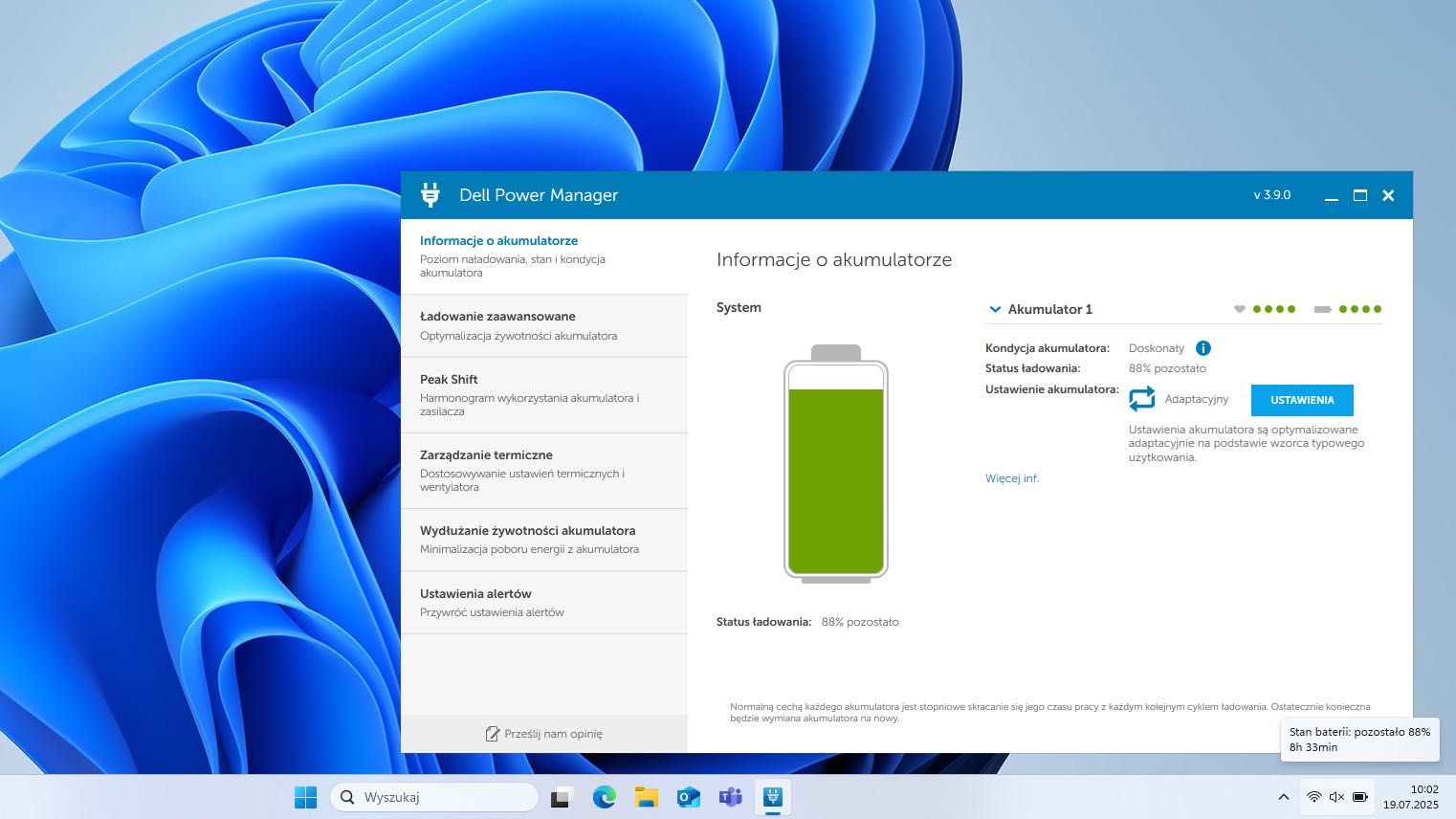Open the Więcej inf. link

tap(1012, 478)
